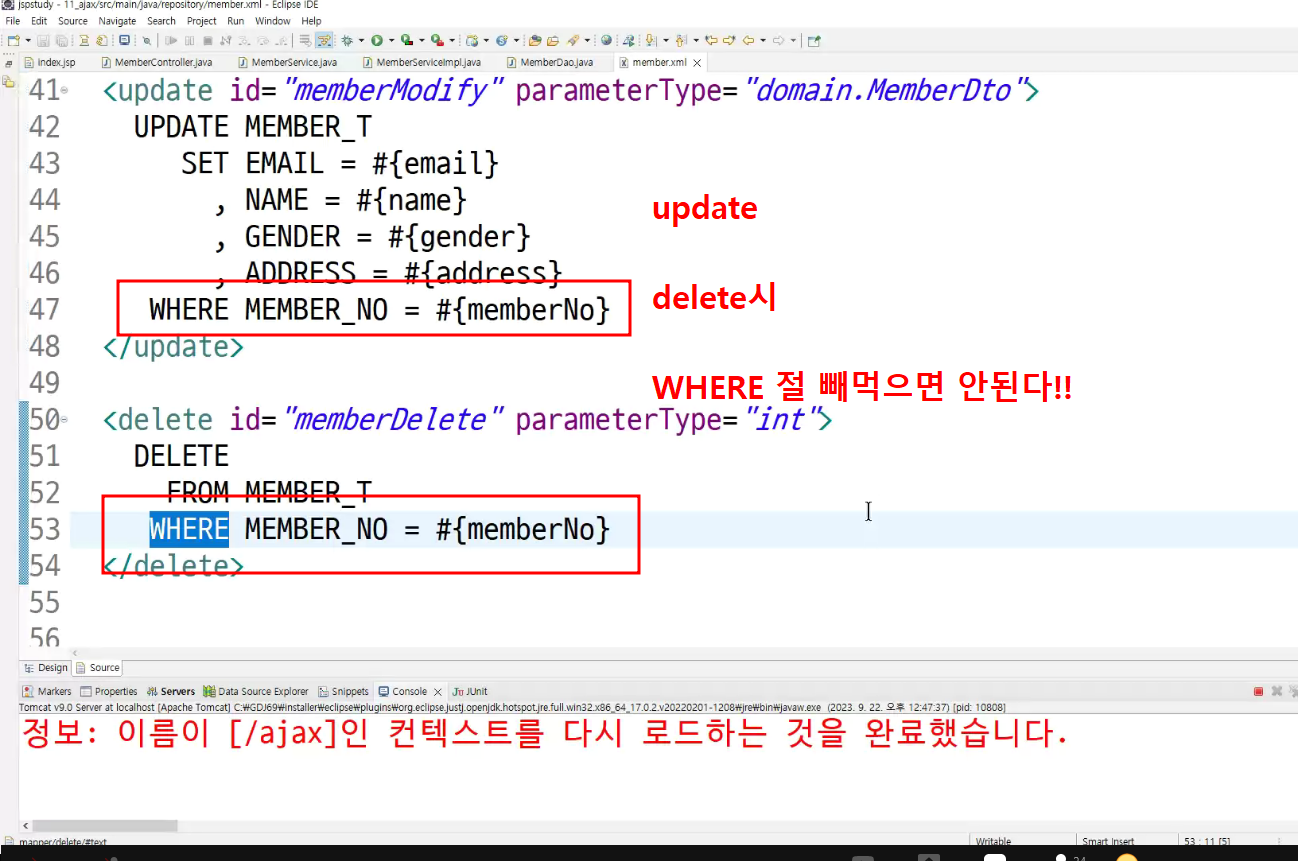Image resolution: width=1298 pixels, height=861 pixels.
Task: Open the Search icon dropdown arrow
Action: point(587,41)
